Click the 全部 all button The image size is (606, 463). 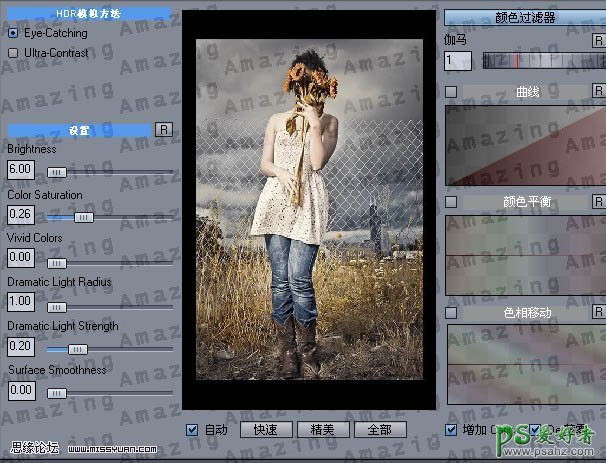pos(380,430)
